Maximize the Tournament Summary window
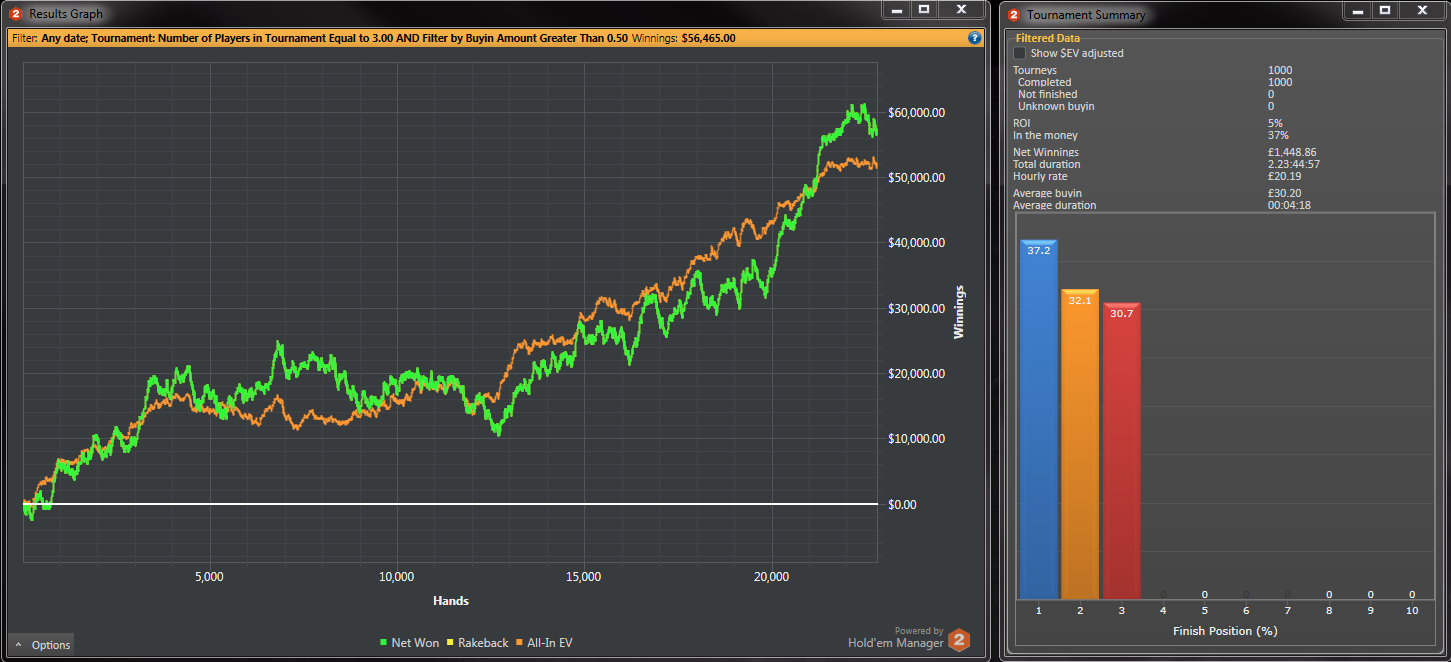The height and width of the screenshot is (662, 1451). (x=1384, y=10)
